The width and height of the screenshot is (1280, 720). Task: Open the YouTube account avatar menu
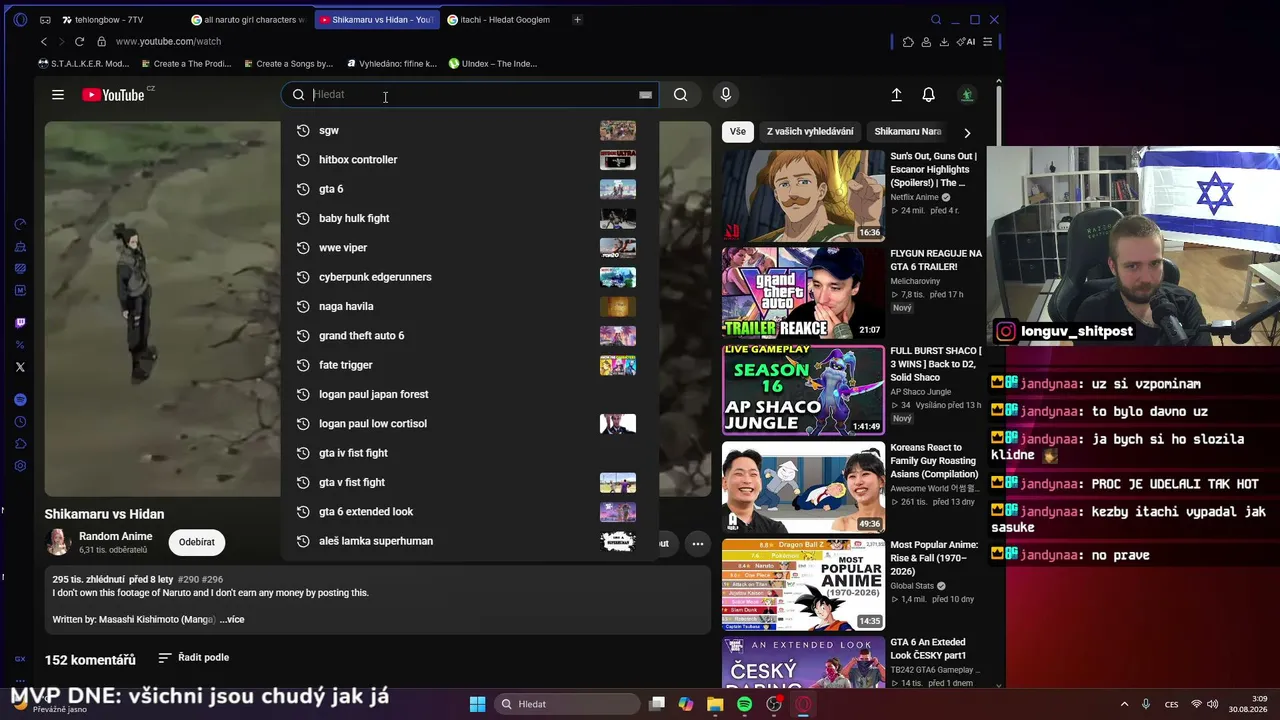pyautogui.click(x=967, y=95)
